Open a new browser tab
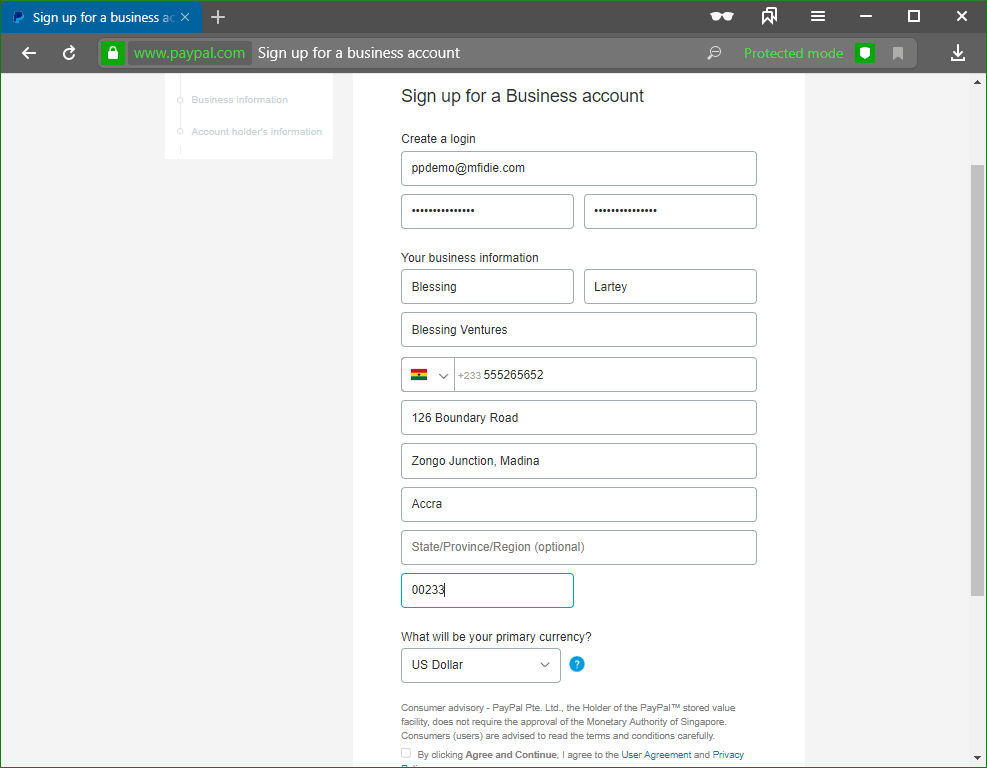Viewport: 987px width, 768px height. pos(218,17)
